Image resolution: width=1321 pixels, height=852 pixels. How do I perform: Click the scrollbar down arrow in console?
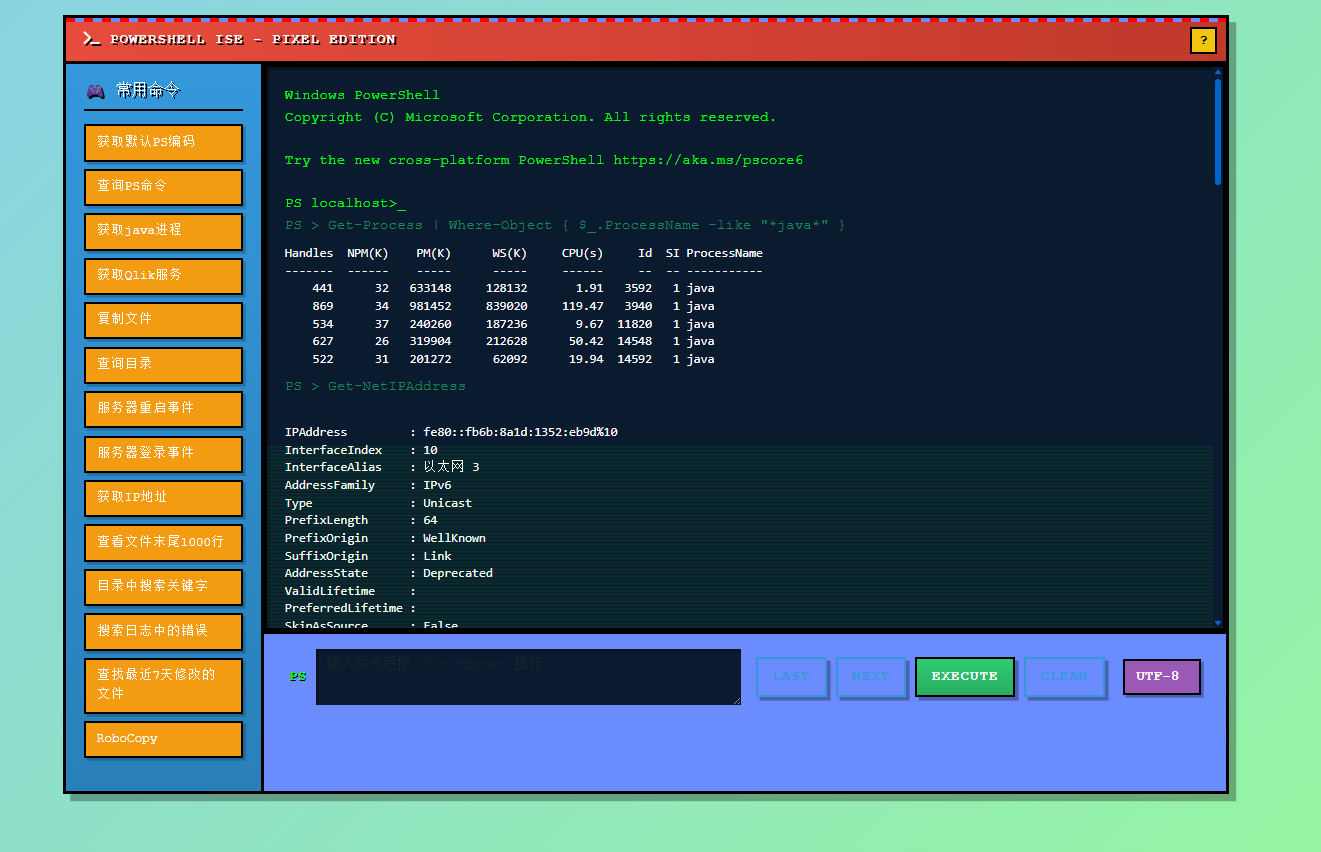point(1218,622)
